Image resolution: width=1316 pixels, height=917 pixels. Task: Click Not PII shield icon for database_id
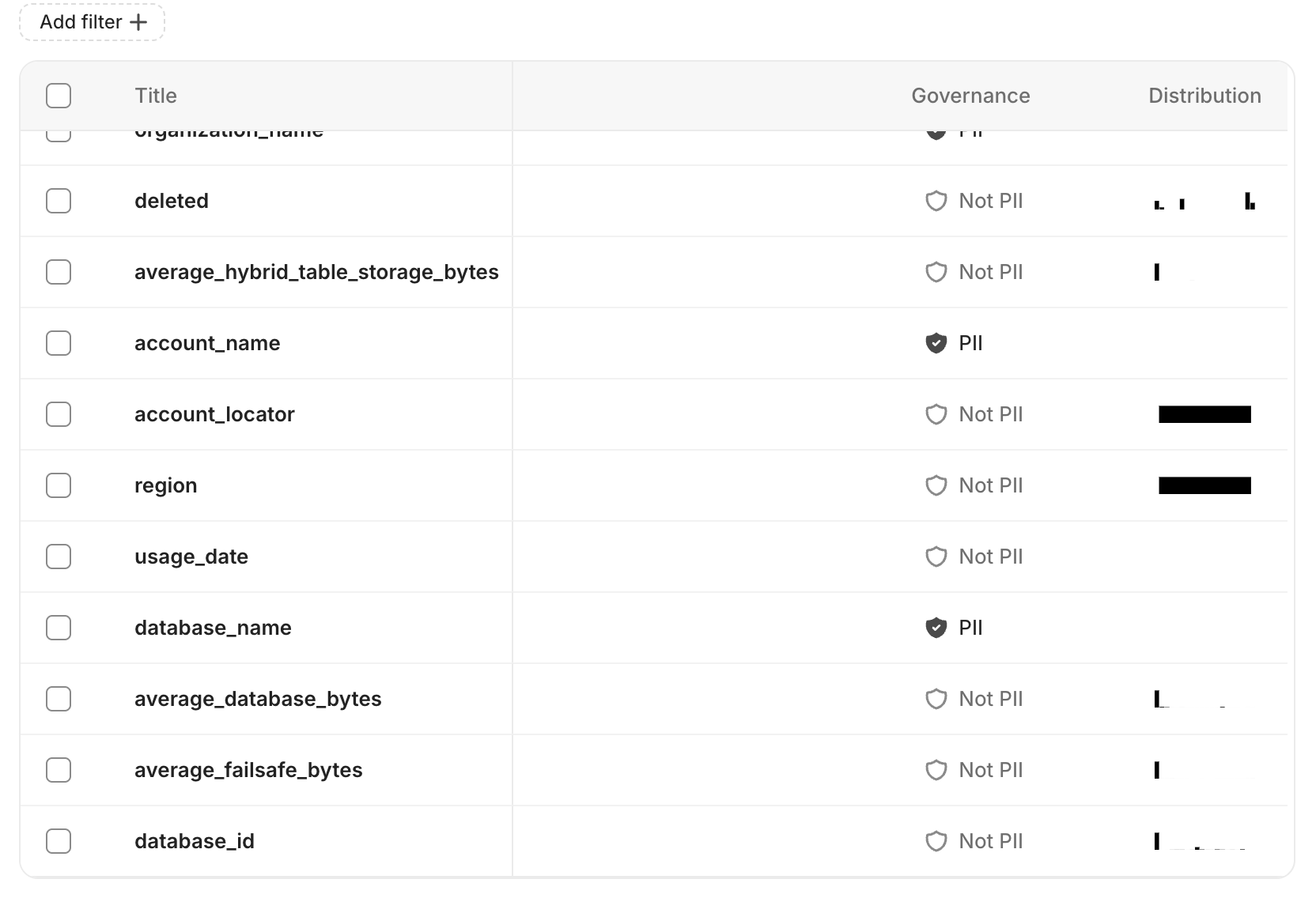(936, 841)
